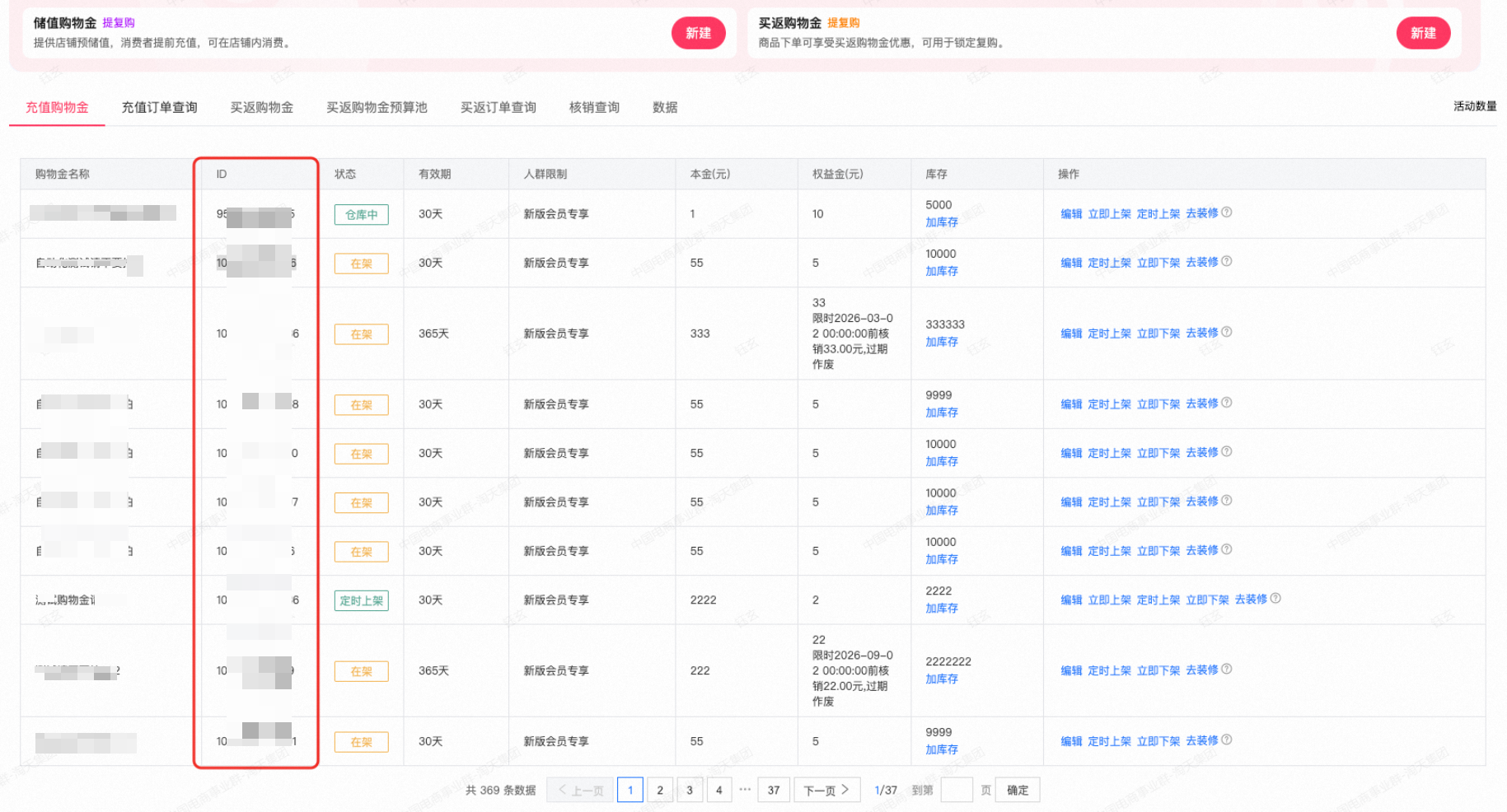Select the 核销查询 tab

coord(594,107)
